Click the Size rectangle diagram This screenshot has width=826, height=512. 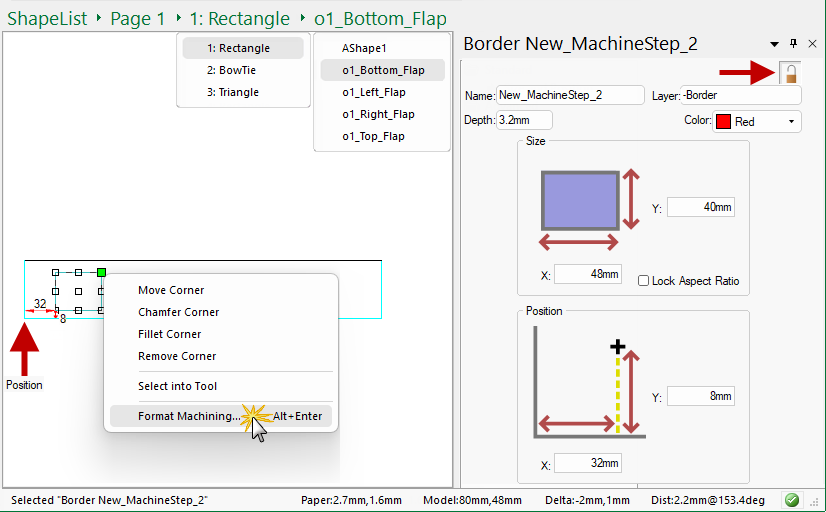tap(580, 200)
